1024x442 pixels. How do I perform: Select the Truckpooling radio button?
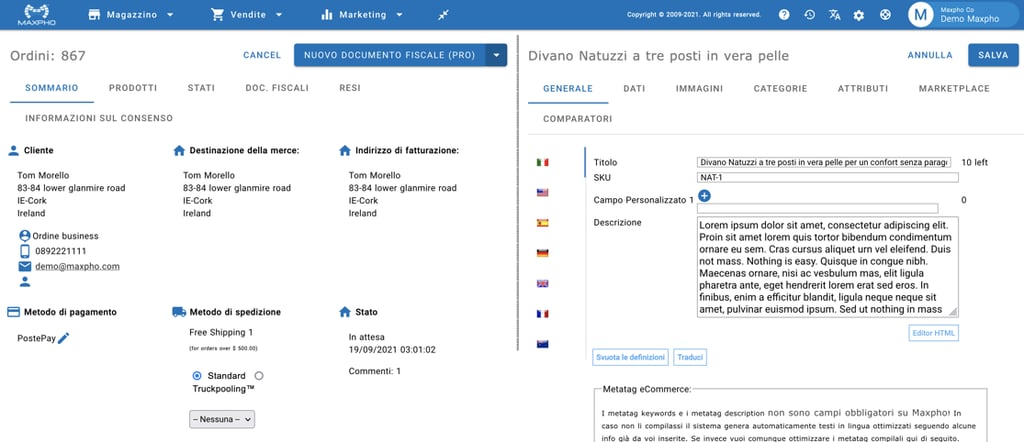(259, 375)
